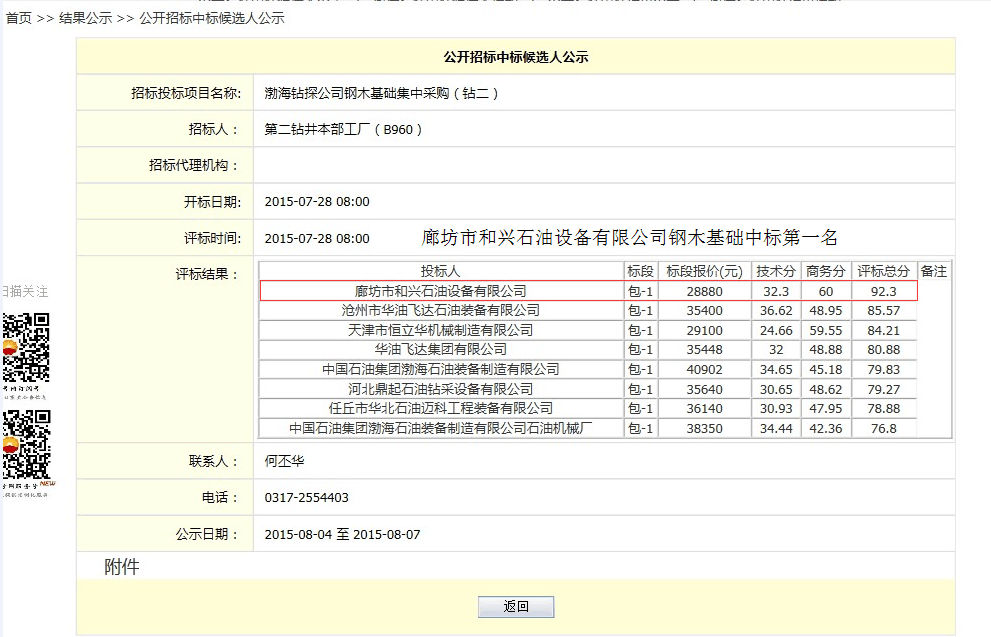Click bid price 38350
Viewport: 991px width, 637px height.
pyautogui.click(x=705, y=428)
